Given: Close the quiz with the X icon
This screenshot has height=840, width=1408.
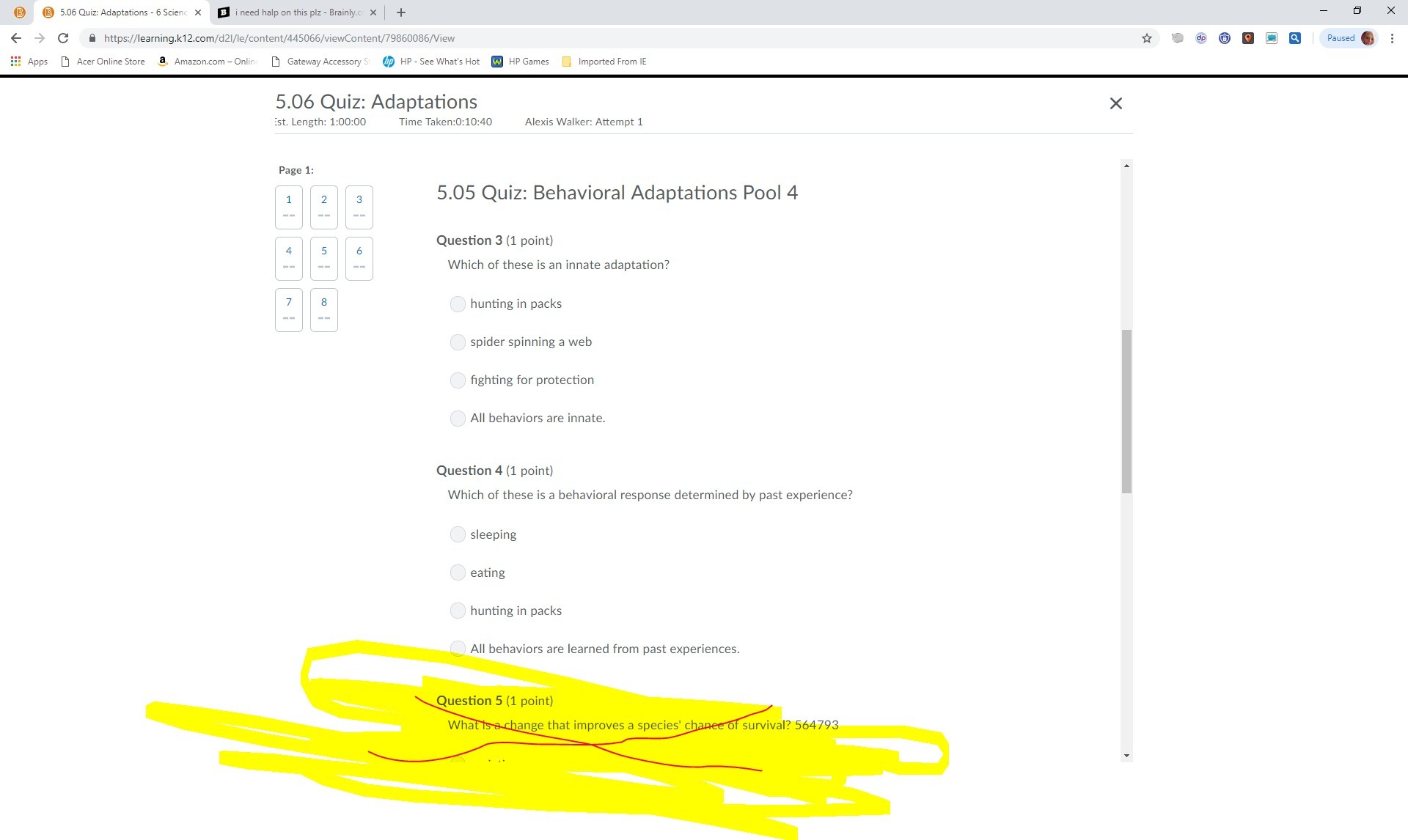Looking at the screenshot, I should [x=1115, y=103].
